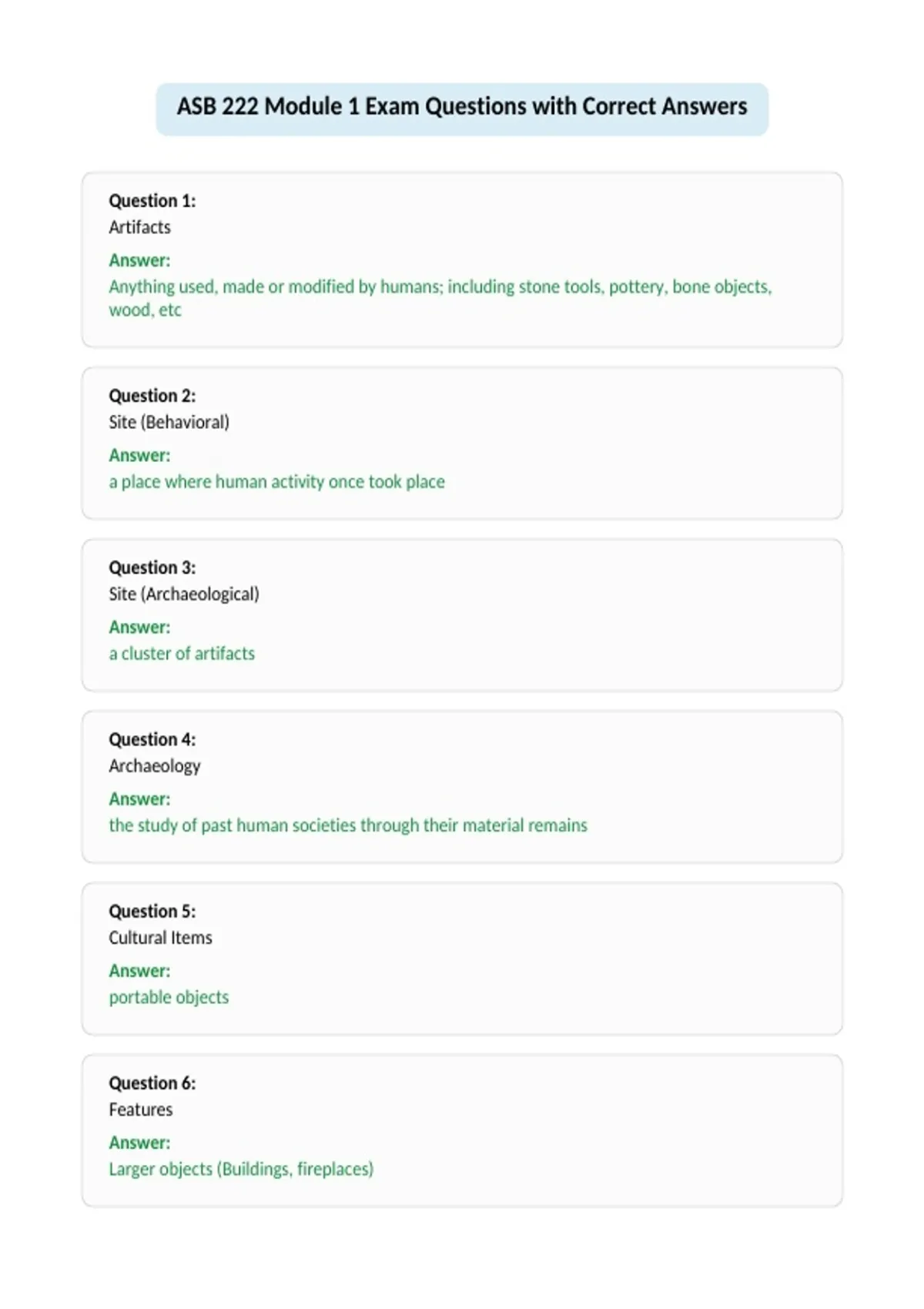Viewport: 924px width, 1309px height.
Task: Click the portable objects answer text
Action: [169, 997]
